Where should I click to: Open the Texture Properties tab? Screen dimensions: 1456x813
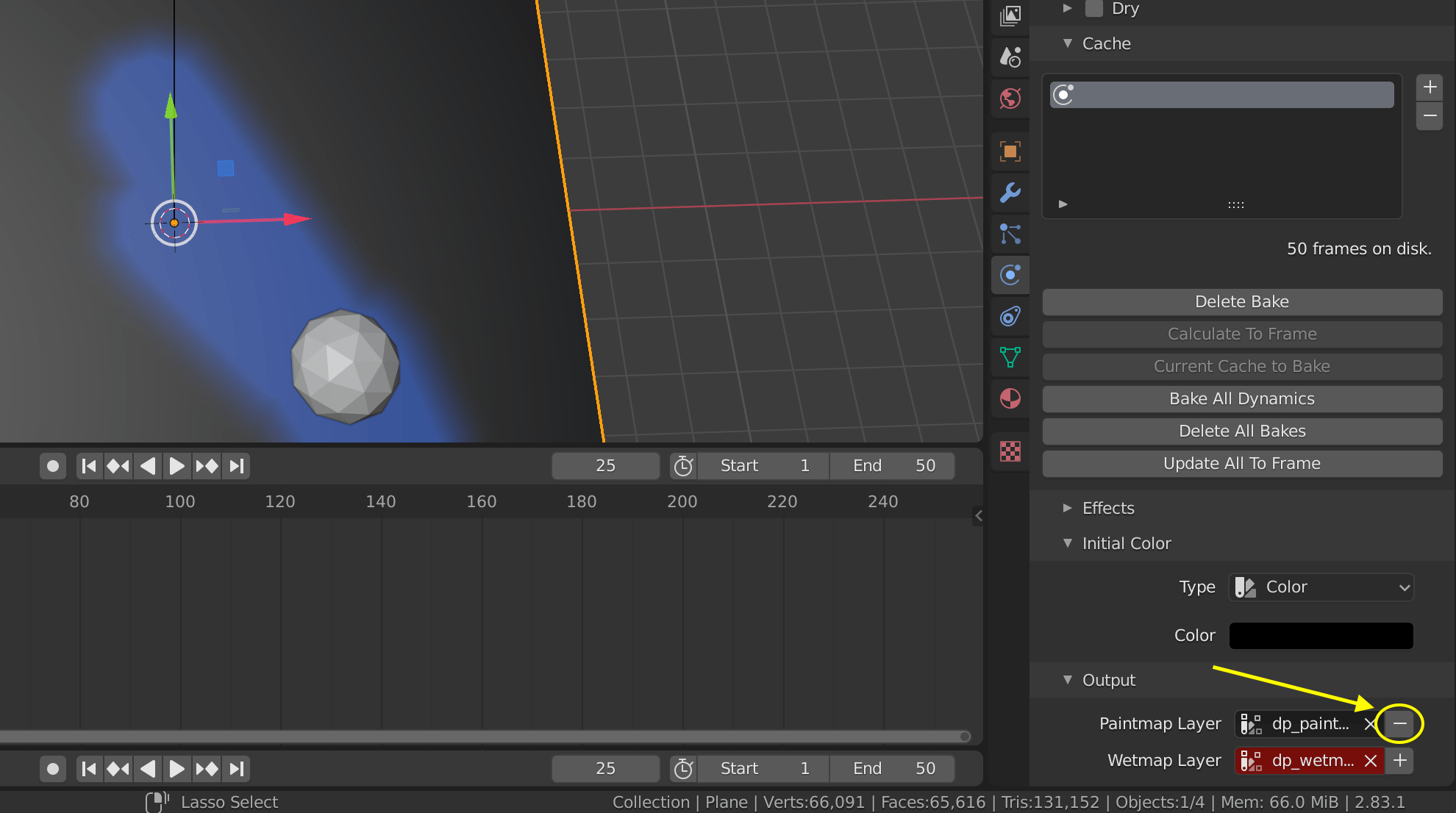(x=1010, y=452)
